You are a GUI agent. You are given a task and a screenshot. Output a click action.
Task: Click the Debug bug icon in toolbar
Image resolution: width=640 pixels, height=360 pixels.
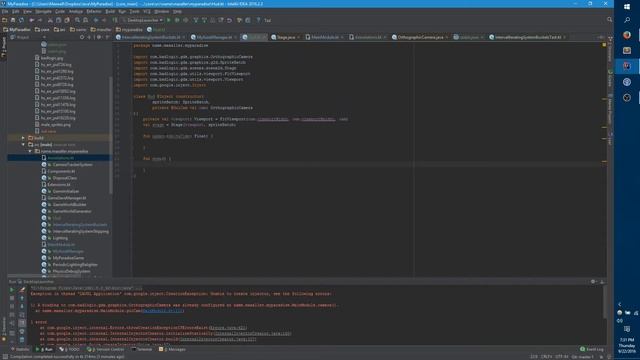(x=177, y=20)
